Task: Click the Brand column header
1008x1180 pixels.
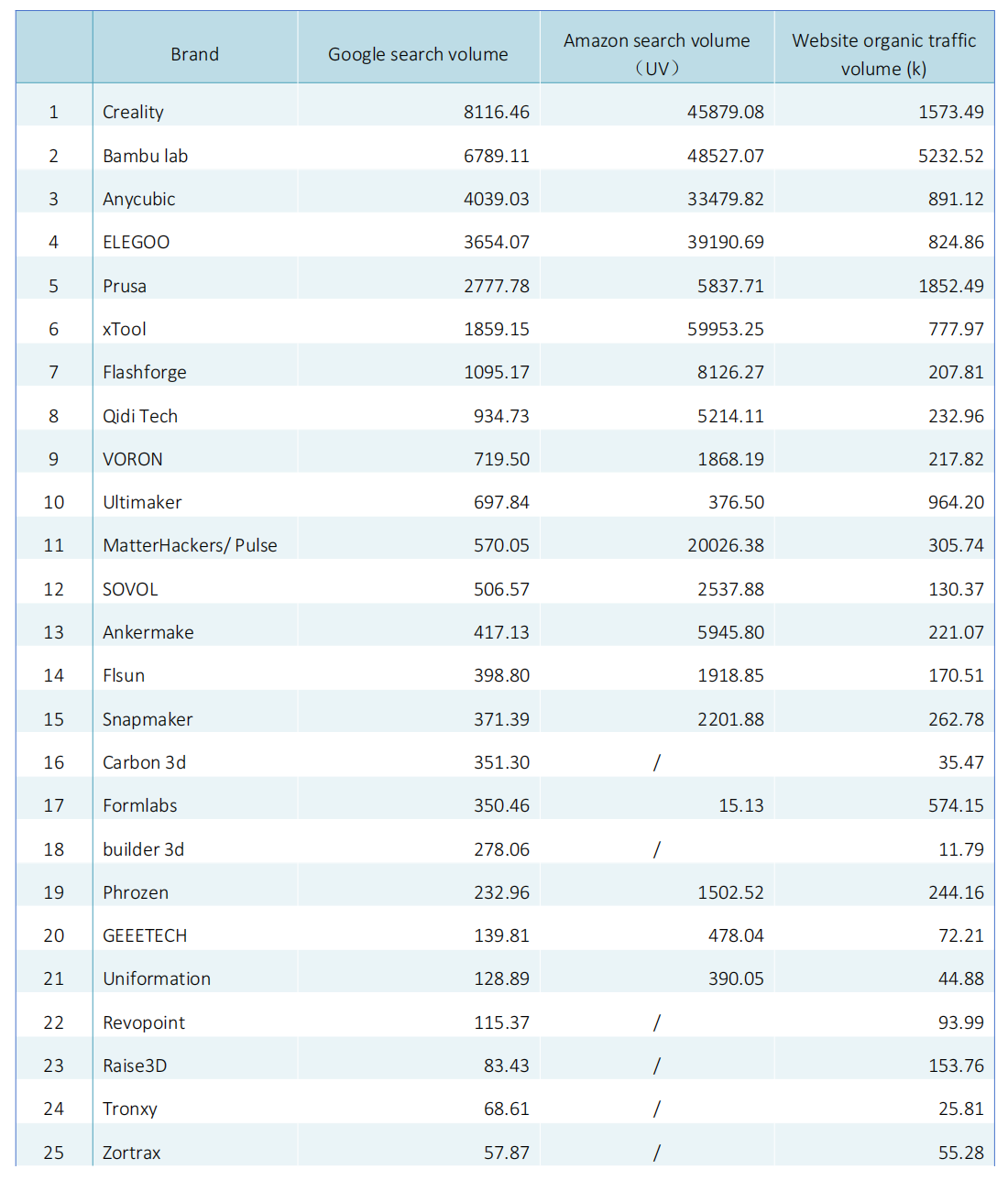Action: tap(194, 54)
